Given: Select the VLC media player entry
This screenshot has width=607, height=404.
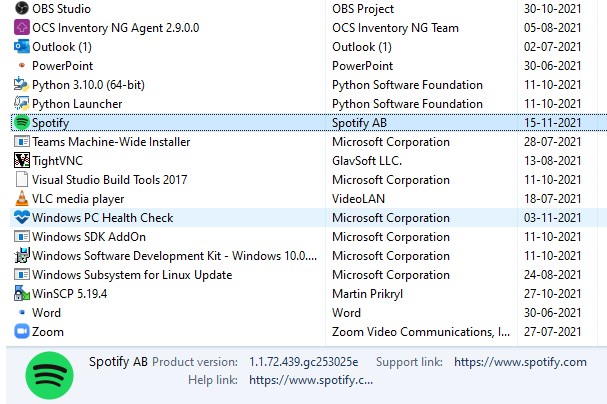Looking at the screenshot, I should [78, 199].
